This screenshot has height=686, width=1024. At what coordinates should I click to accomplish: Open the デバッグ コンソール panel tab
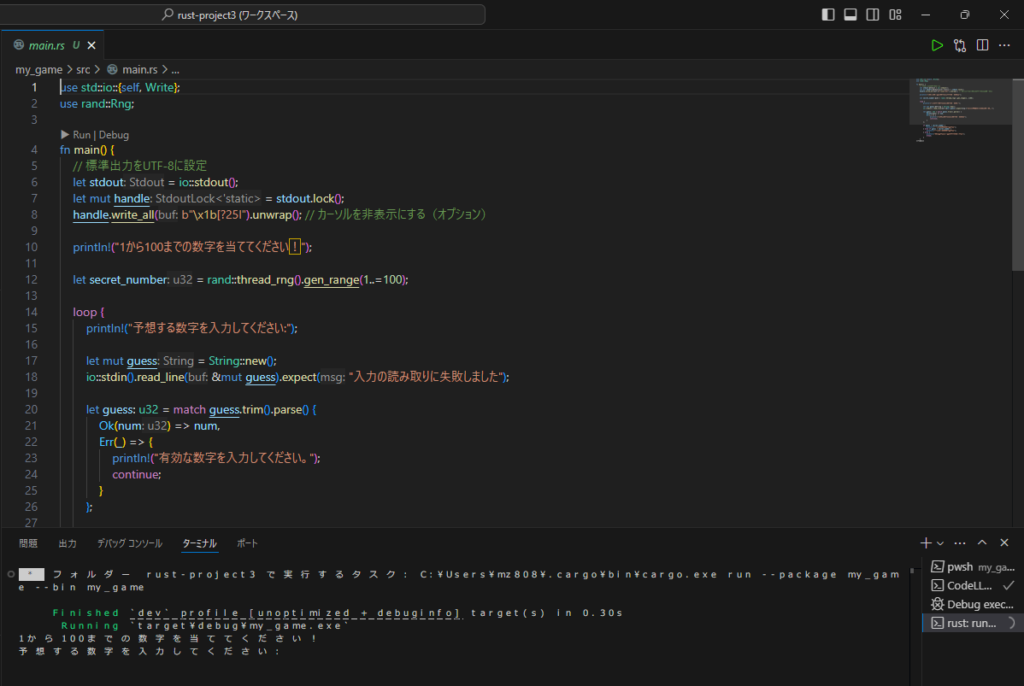pyautogui.click(x=129, y=543)
